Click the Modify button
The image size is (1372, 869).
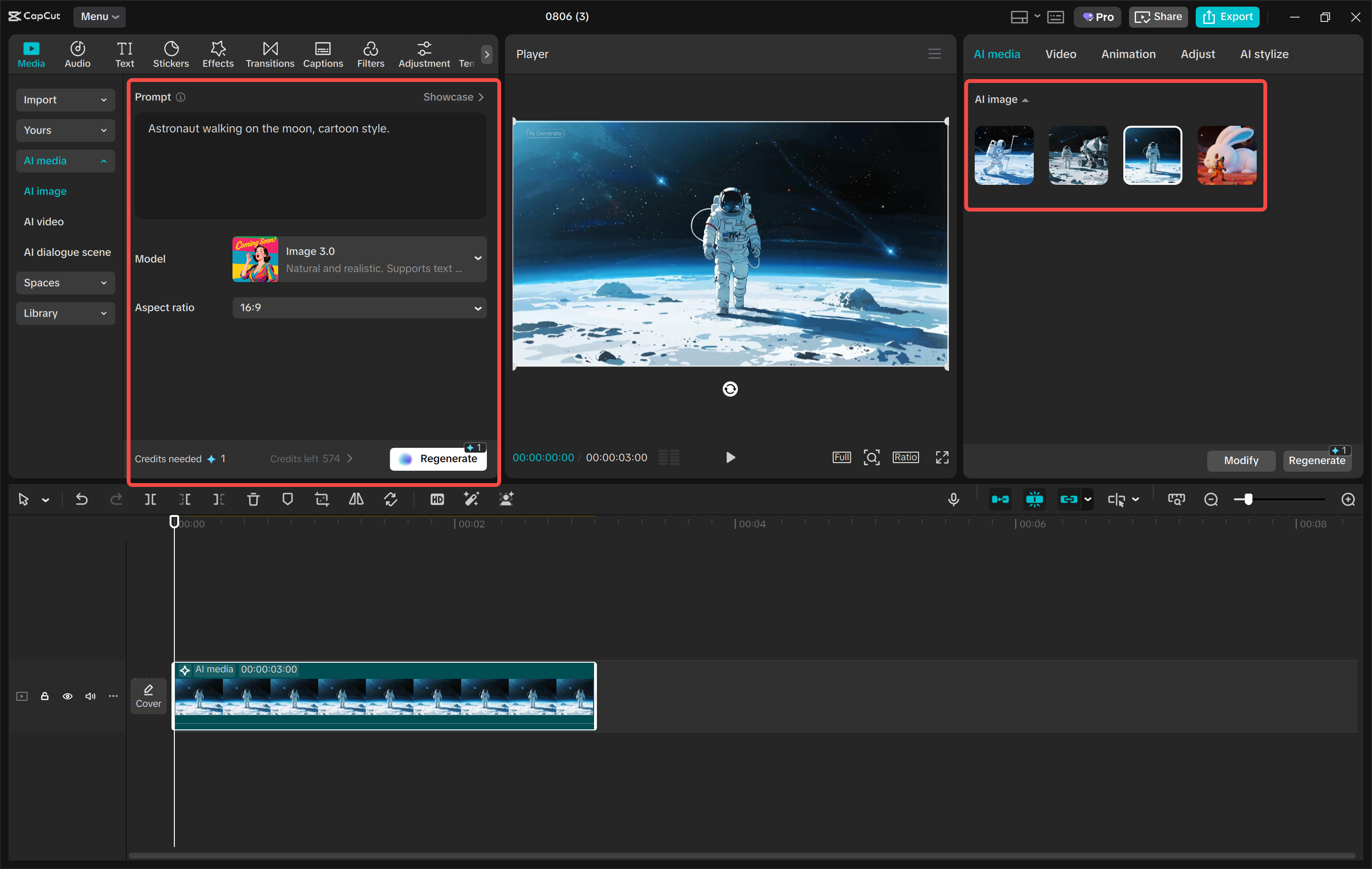(x=1241, y=460)
